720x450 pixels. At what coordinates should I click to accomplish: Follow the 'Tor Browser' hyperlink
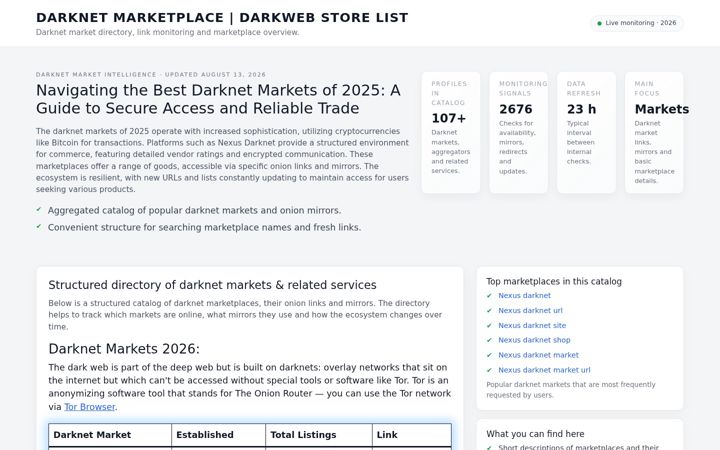[x=90, y=407]
